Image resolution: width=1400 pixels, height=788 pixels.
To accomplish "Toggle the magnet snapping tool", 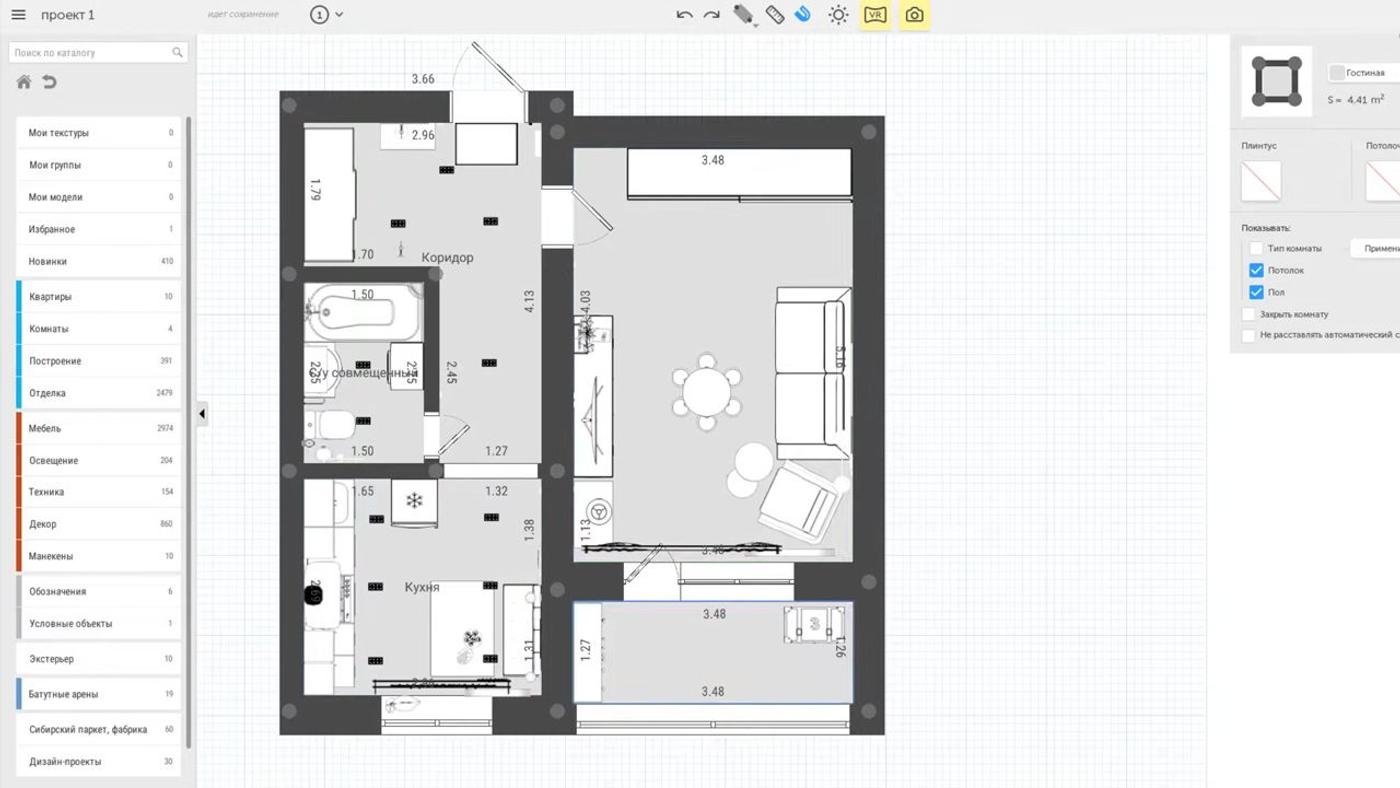I will (x=802, y=15).
